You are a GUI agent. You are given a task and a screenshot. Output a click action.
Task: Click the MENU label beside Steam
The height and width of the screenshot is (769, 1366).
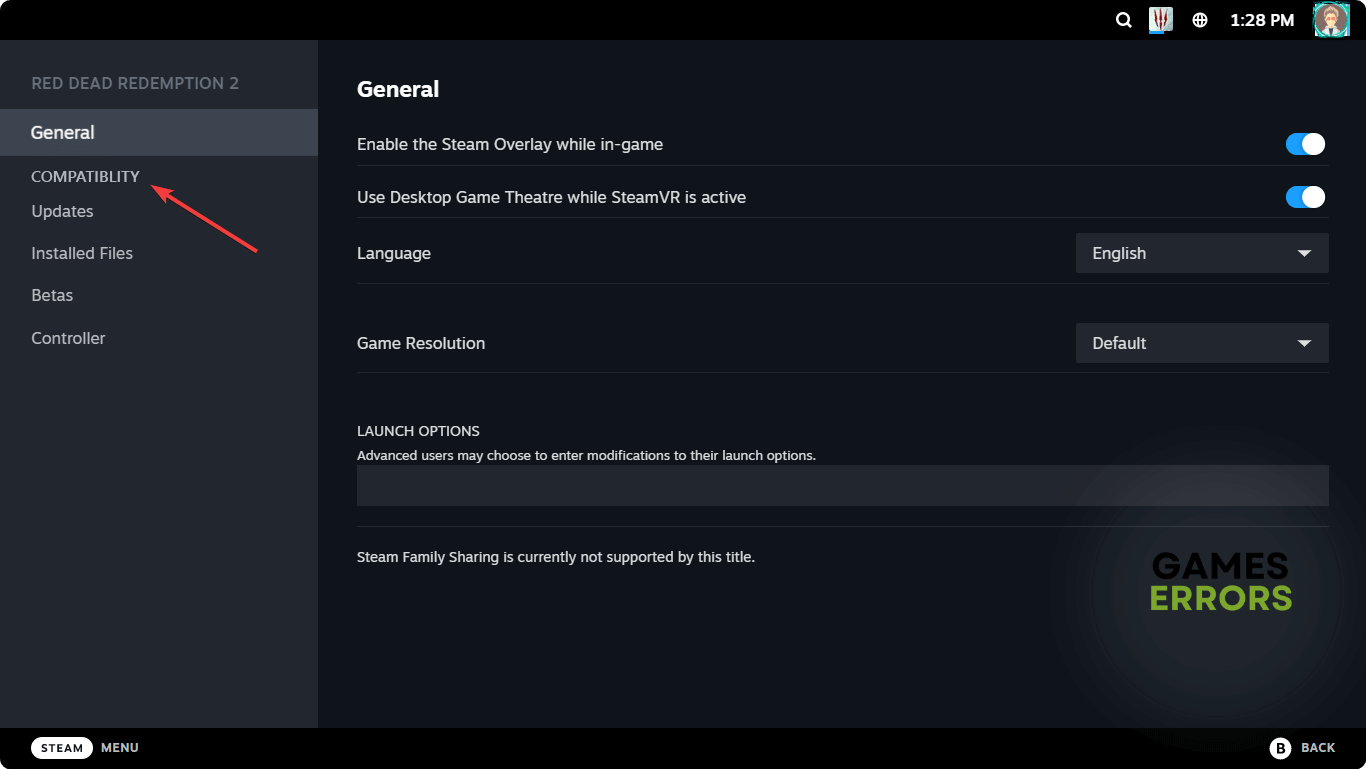tap(120, 748)
